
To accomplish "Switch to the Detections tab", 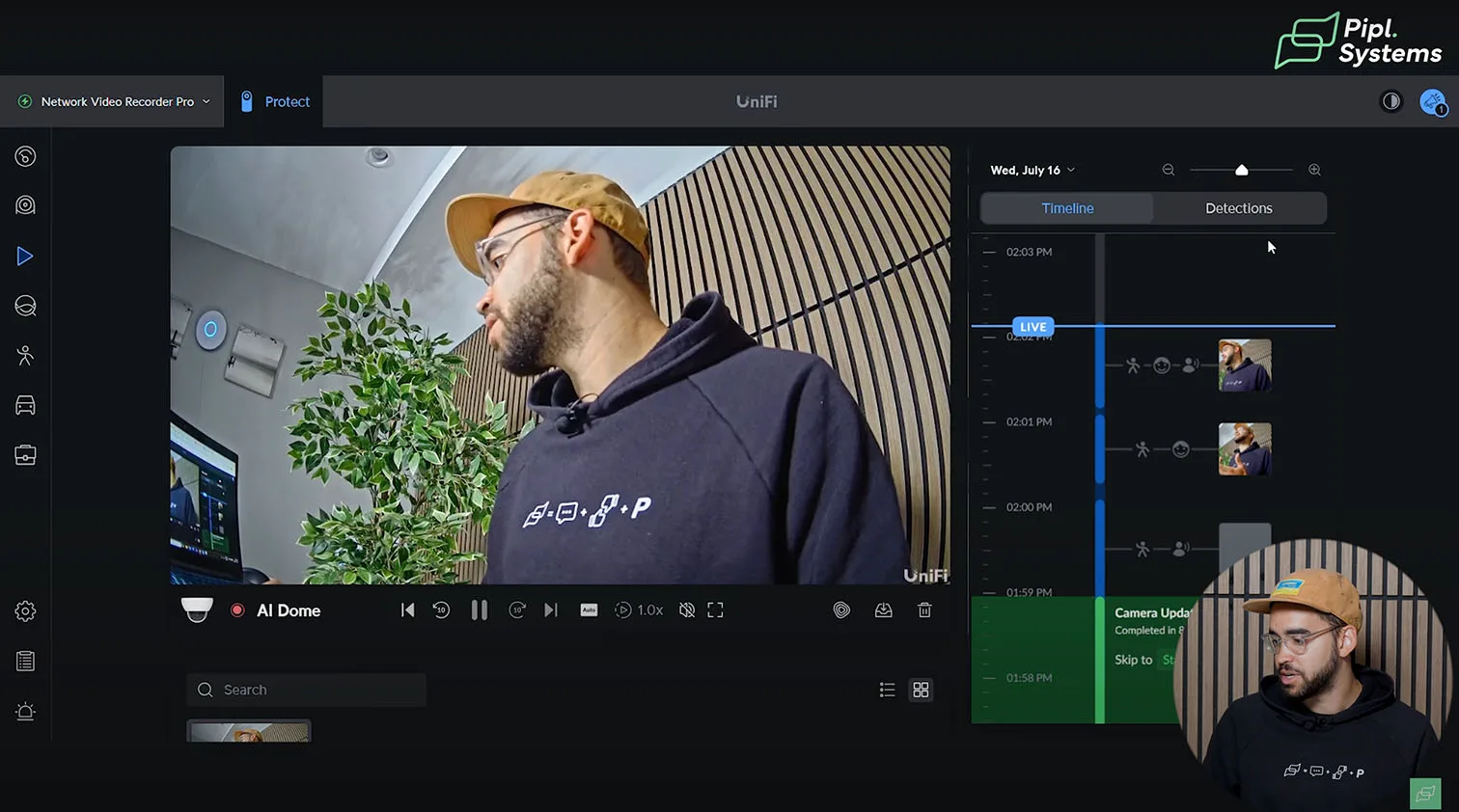I will pos(1238,208).
